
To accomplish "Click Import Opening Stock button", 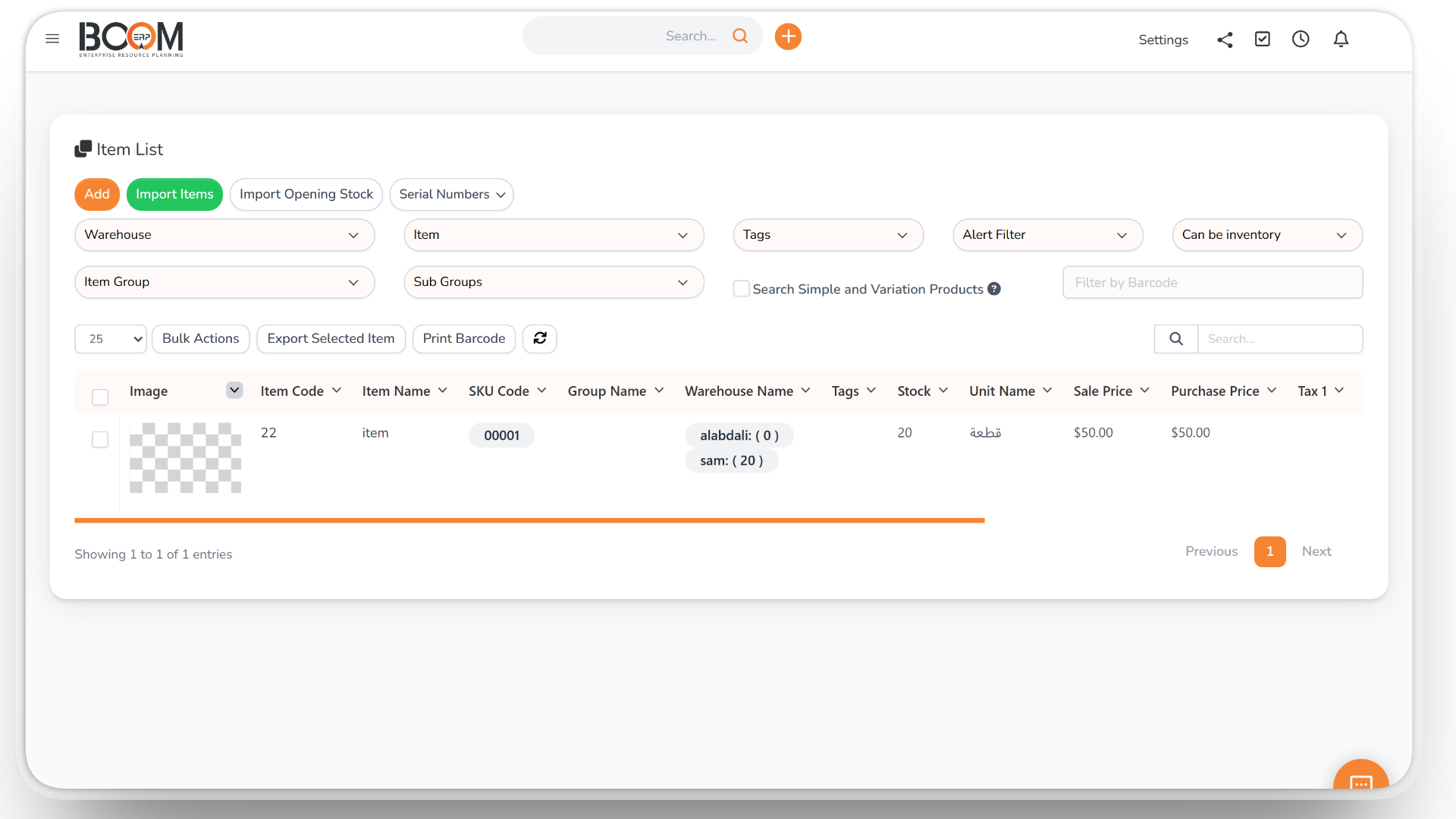I will pos(306,194).
